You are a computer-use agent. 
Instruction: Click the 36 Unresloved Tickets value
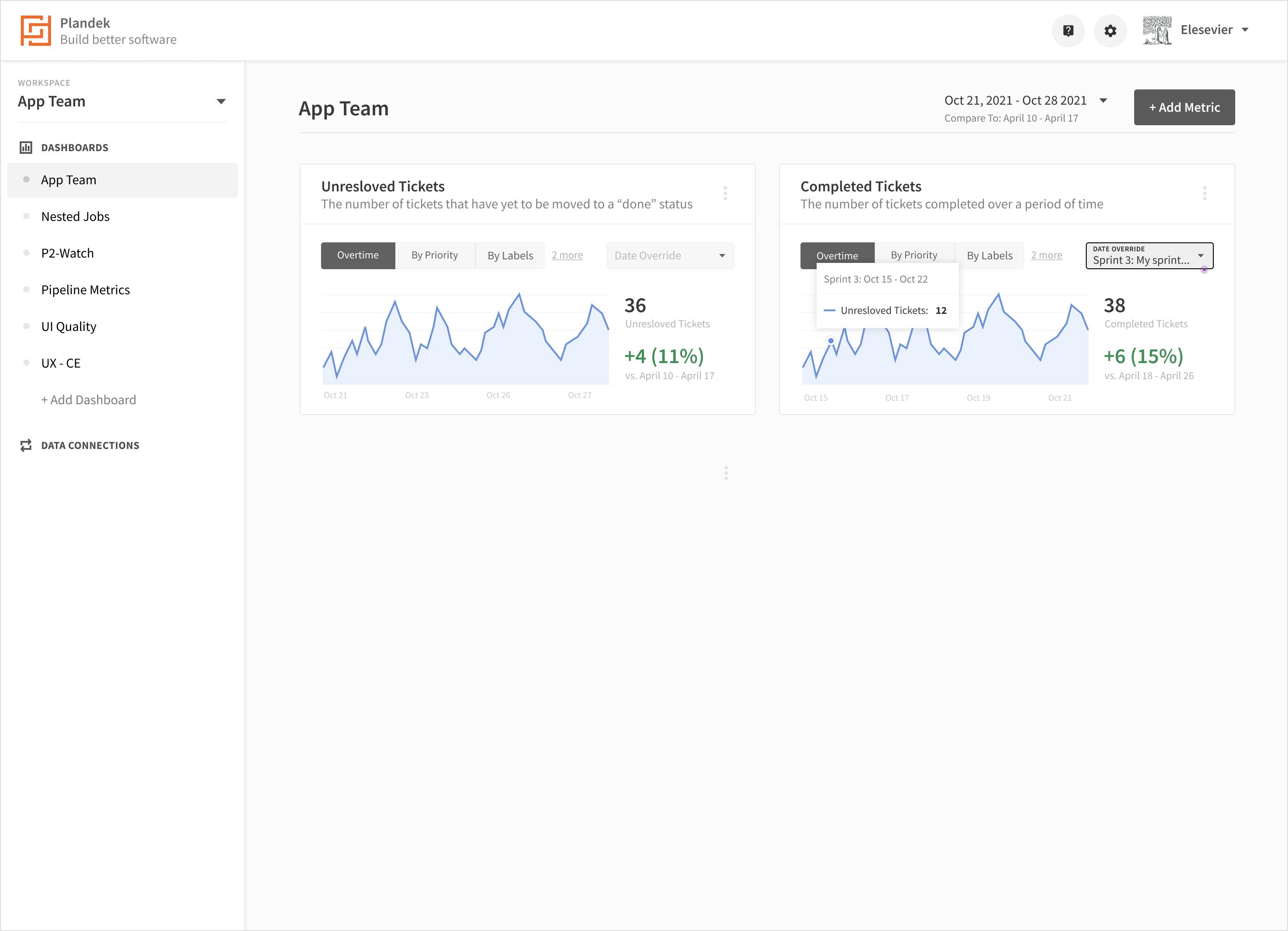(x=635, y=305)
